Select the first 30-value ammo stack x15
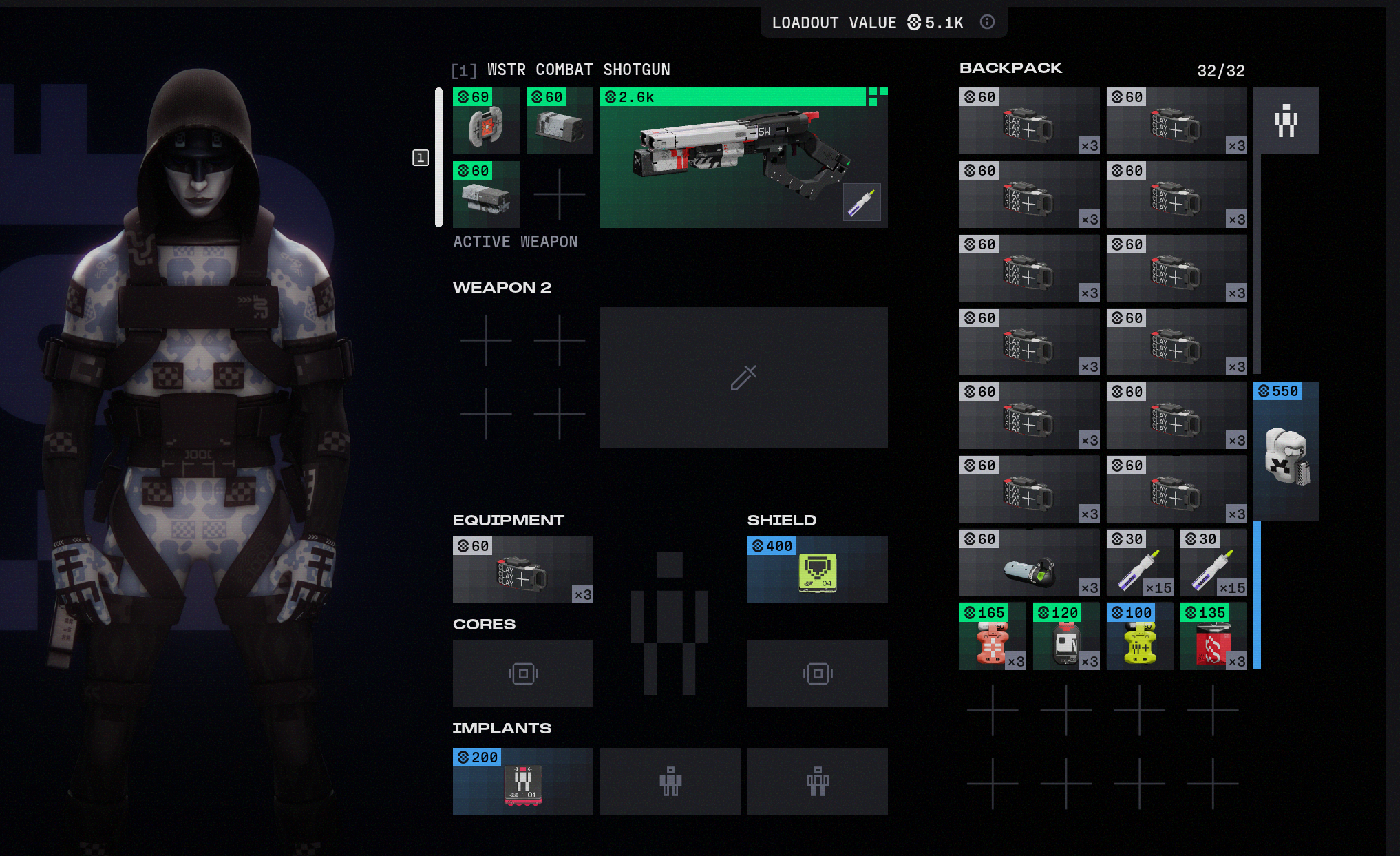 [x=1139, y=563]
